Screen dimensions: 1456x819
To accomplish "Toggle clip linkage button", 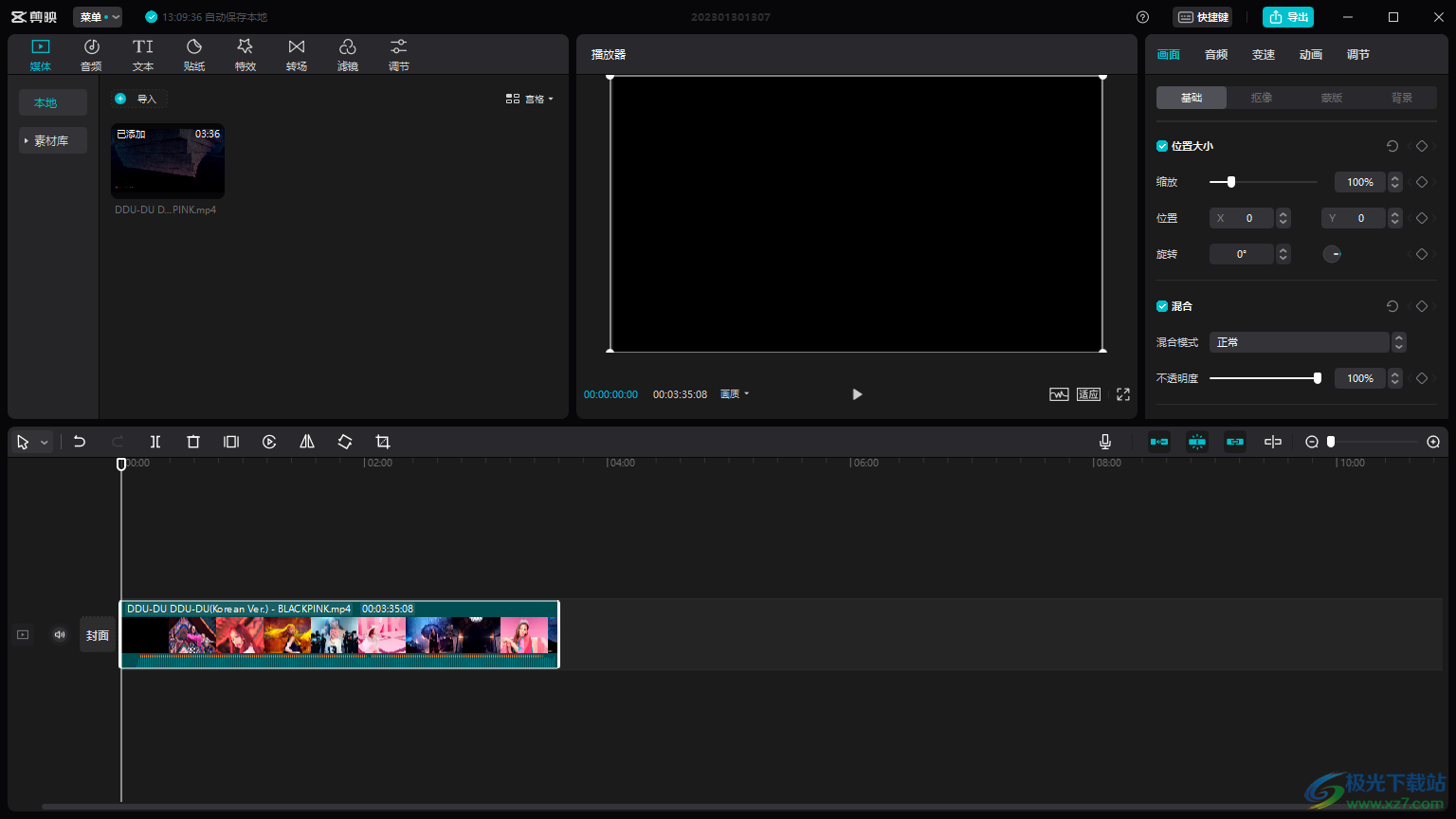I will tap(1235, 442).
